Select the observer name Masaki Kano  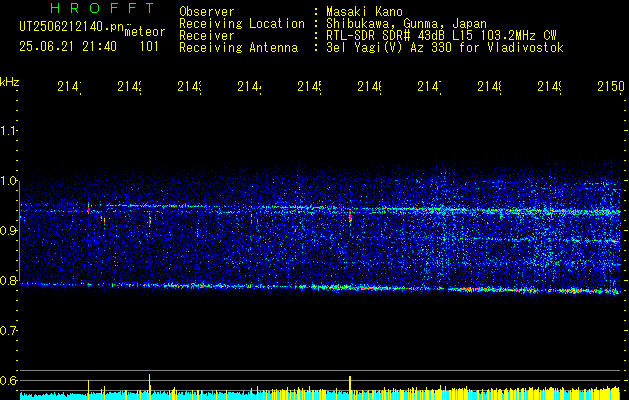point(365,12)
